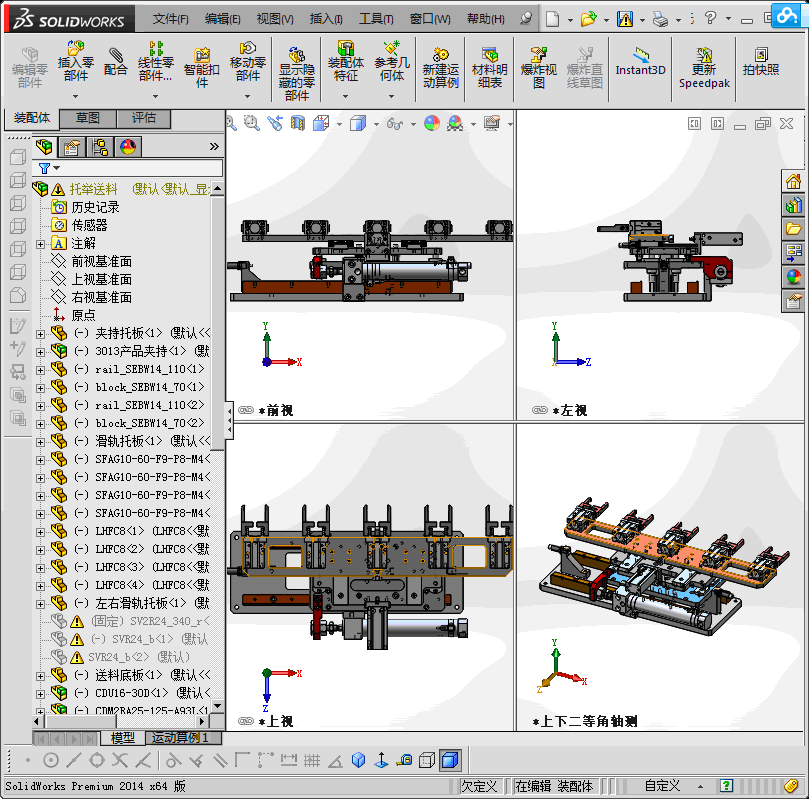
Task: Switch to the 评估 tab
Action: pos(144,118)
